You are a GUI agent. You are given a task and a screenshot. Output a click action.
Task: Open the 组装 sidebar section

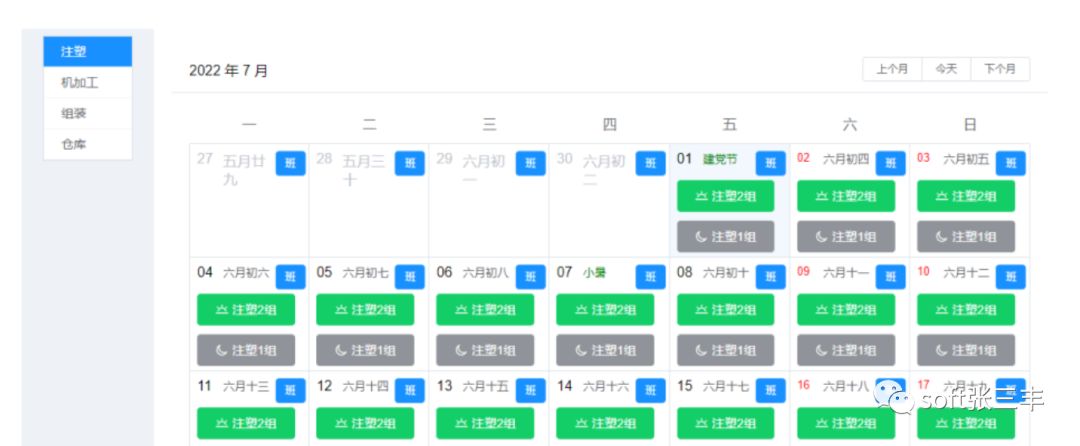click(x=88, y=114)
